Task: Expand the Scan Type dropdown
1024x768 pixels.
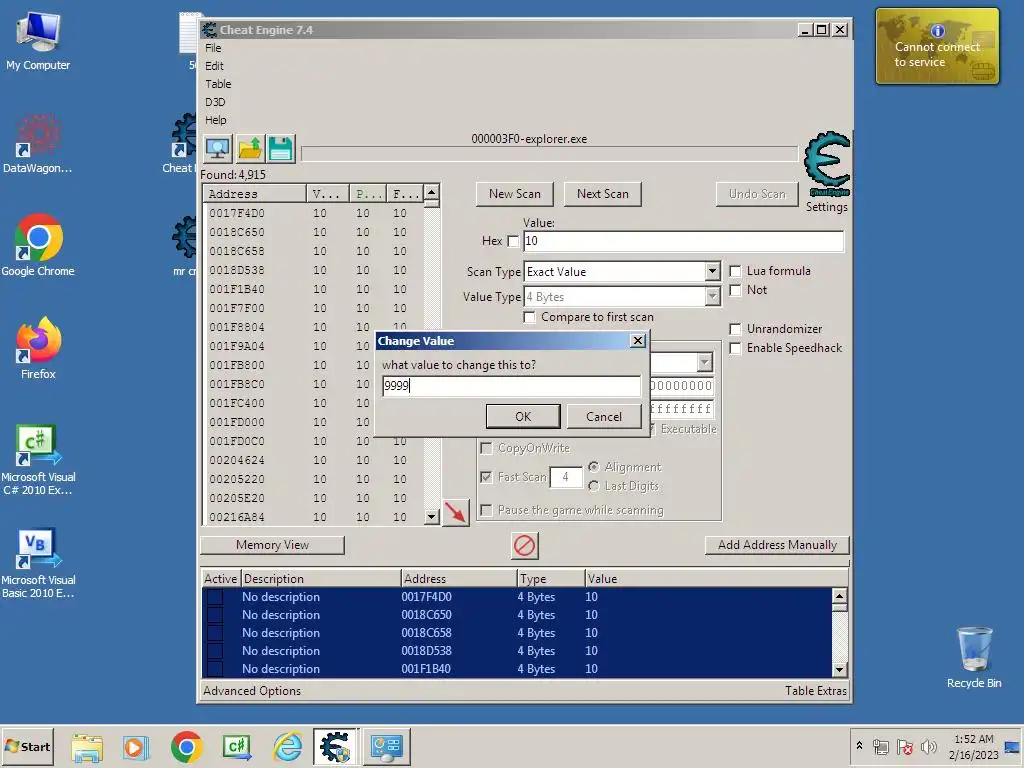Action: pos(712,272)
